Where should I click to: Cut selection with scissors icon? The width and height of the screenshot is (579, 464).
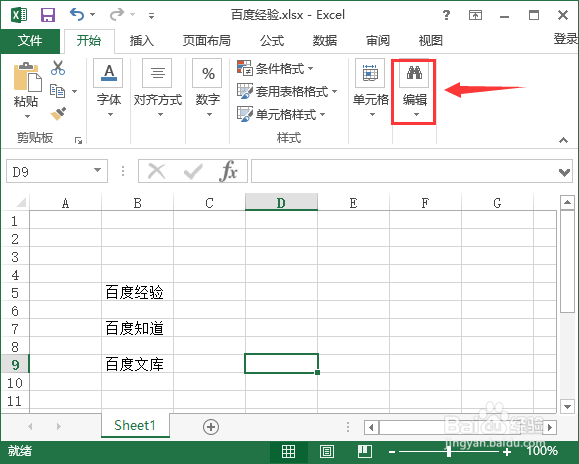(x=58, y=68)
